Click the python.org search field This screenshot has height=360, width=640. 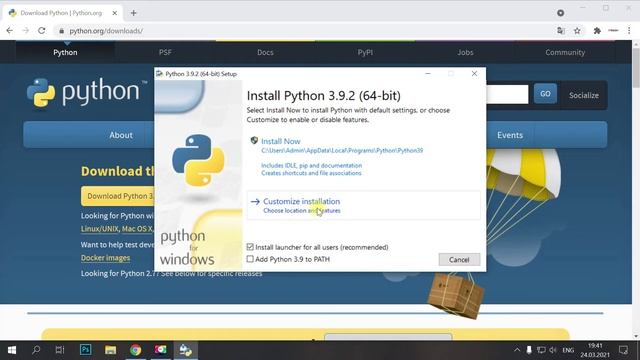click(x=507, y=94)
